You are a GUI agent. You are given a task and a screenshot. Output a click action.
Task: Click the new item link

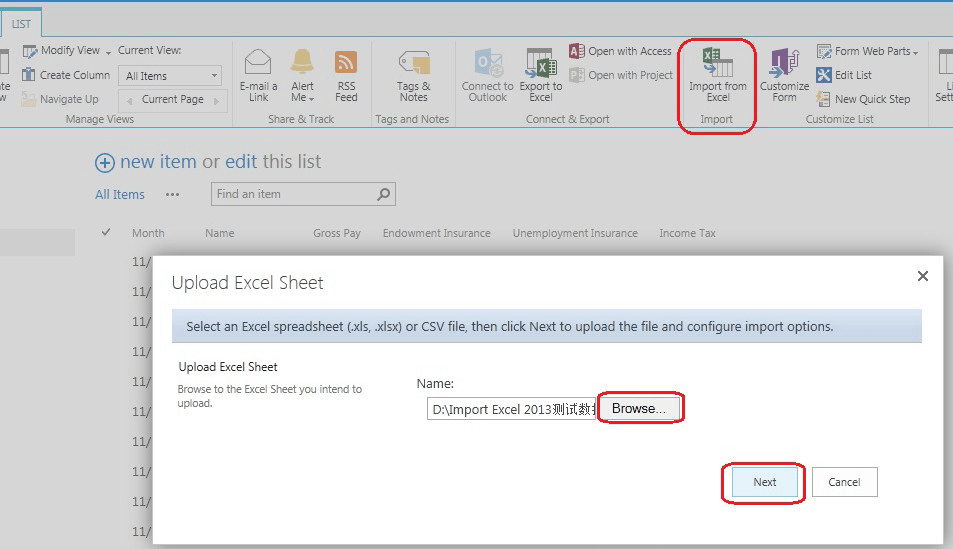click(x=158, y=162)
